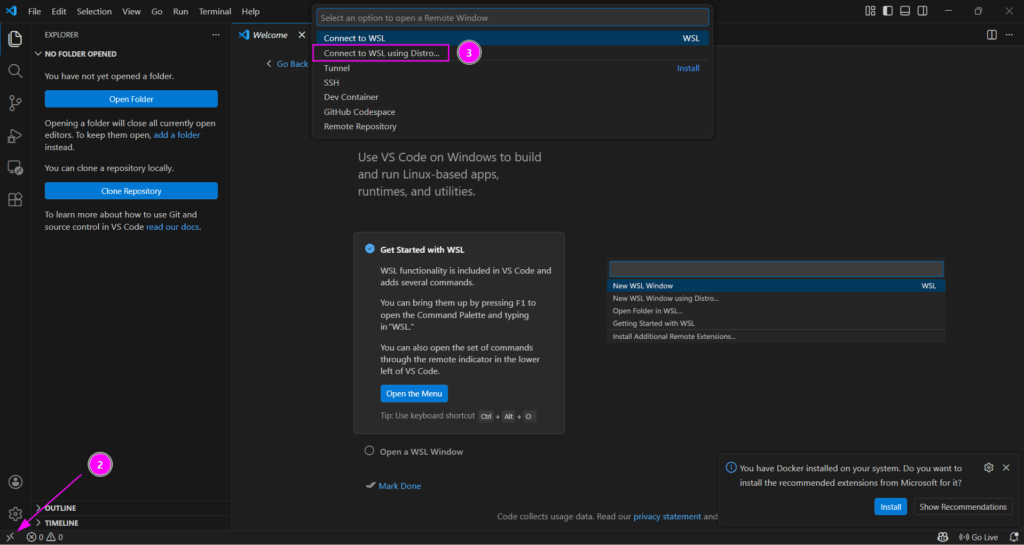Open the Explorer view in activity bar

tap(15, 39)
